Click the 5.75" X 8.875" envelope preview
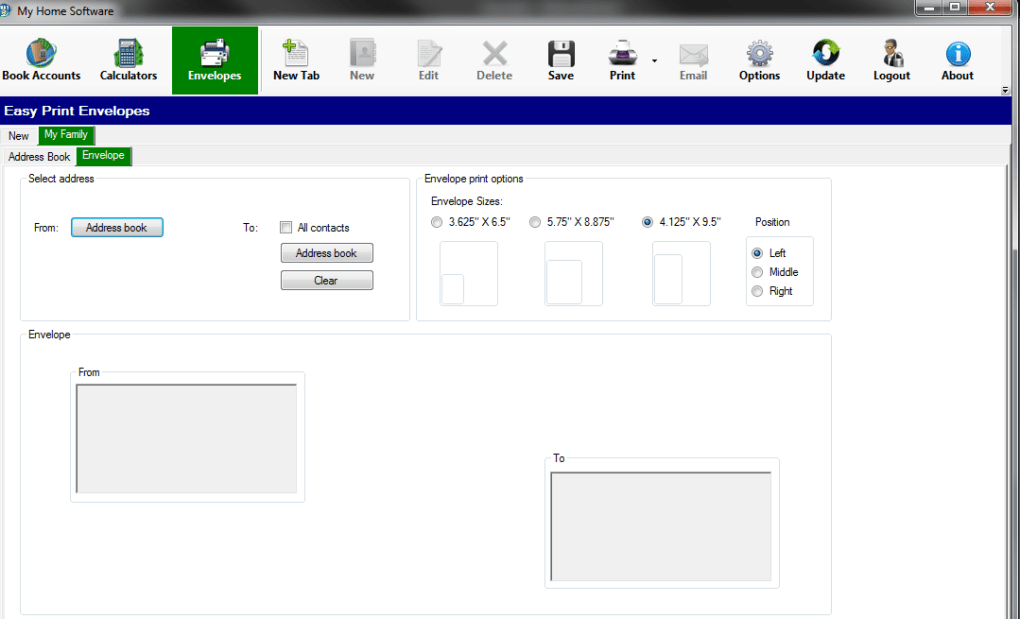Viewport: 1020px width, 619px height. [x=573, y=273]
